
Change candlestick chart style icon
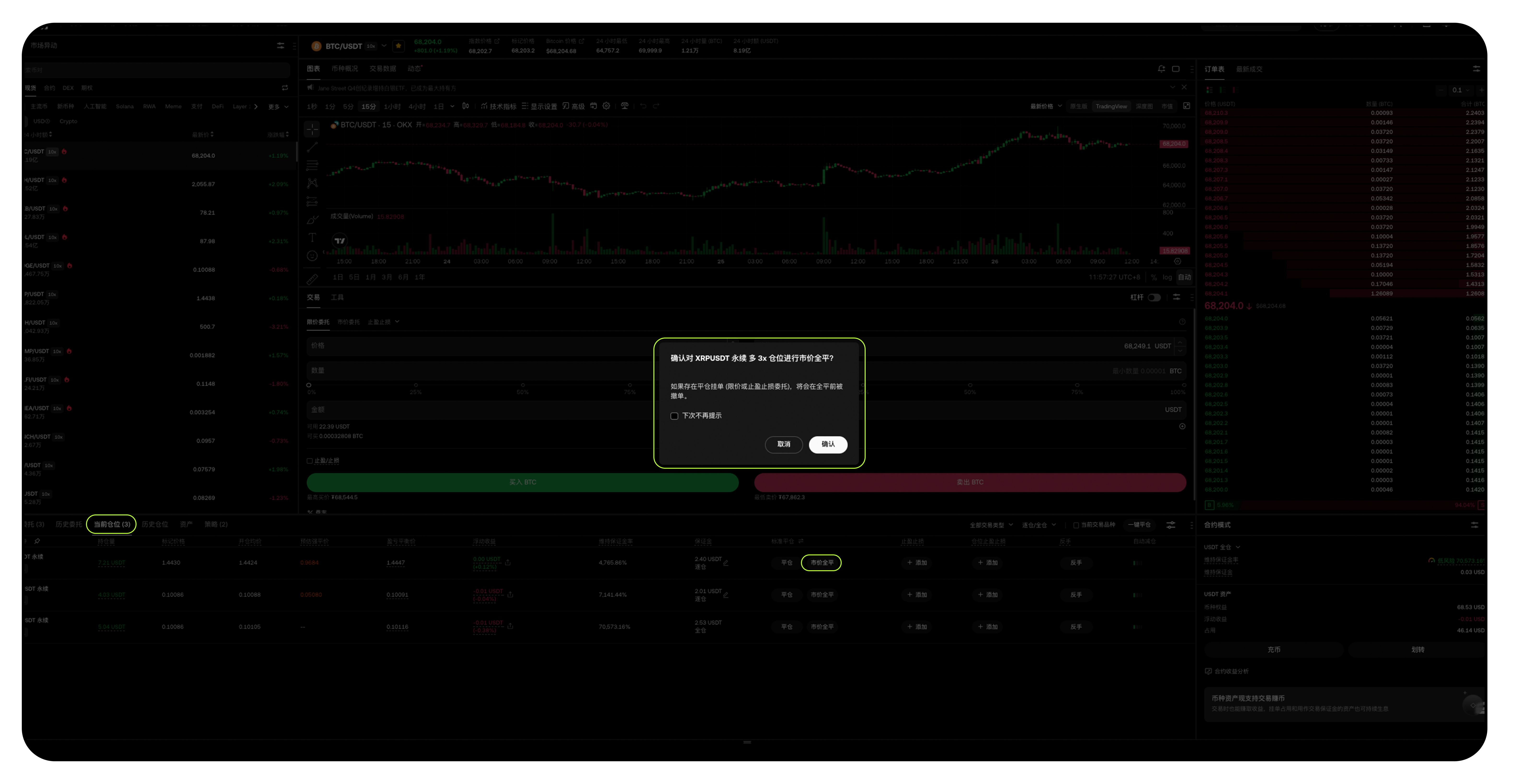pos(465,106)
